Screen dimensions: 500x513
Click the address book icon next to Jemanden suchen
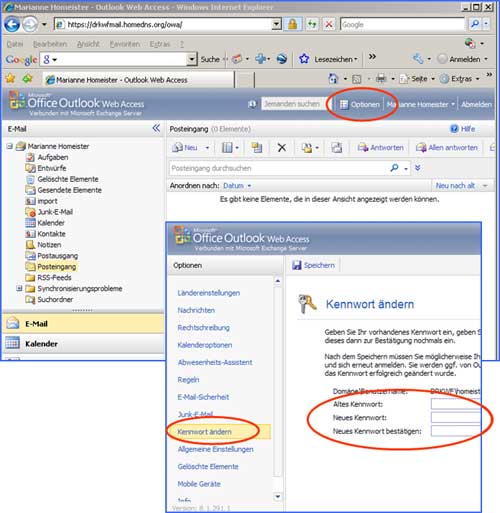coord(252,104)
